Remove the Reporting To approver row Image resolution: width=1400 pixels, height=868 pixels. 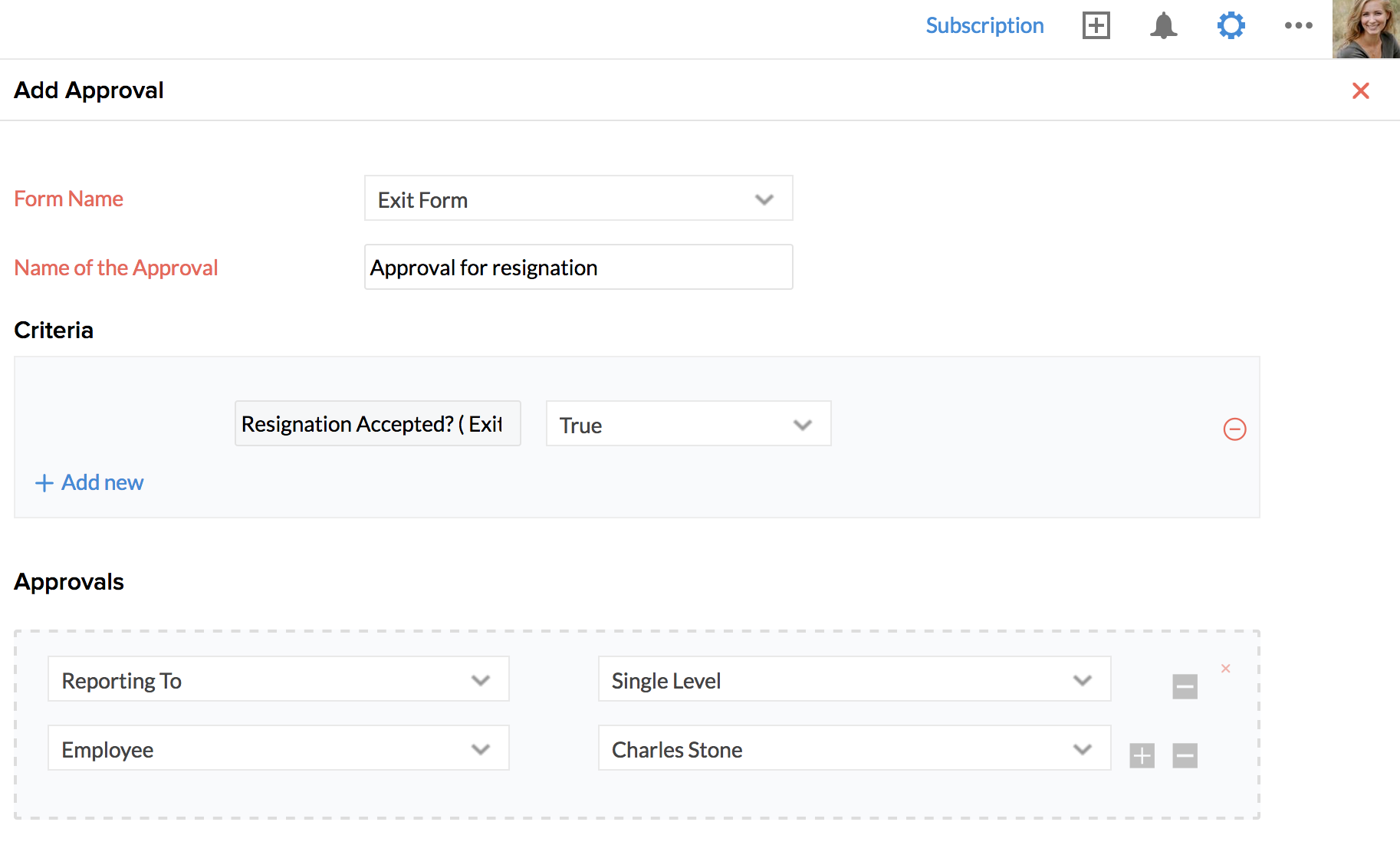(x=1185, y=686)
